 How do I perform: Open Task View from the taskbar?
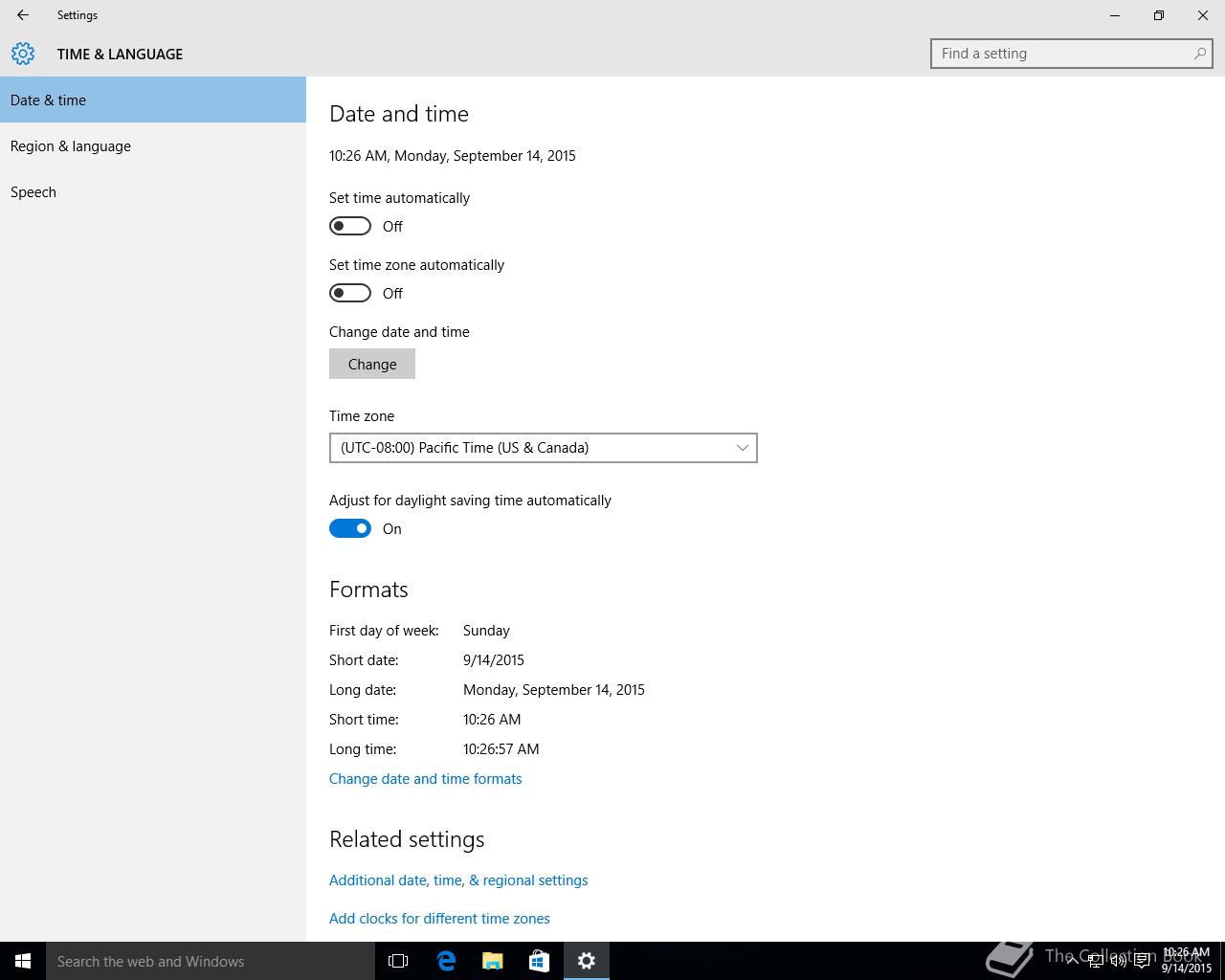click(398, 961)
